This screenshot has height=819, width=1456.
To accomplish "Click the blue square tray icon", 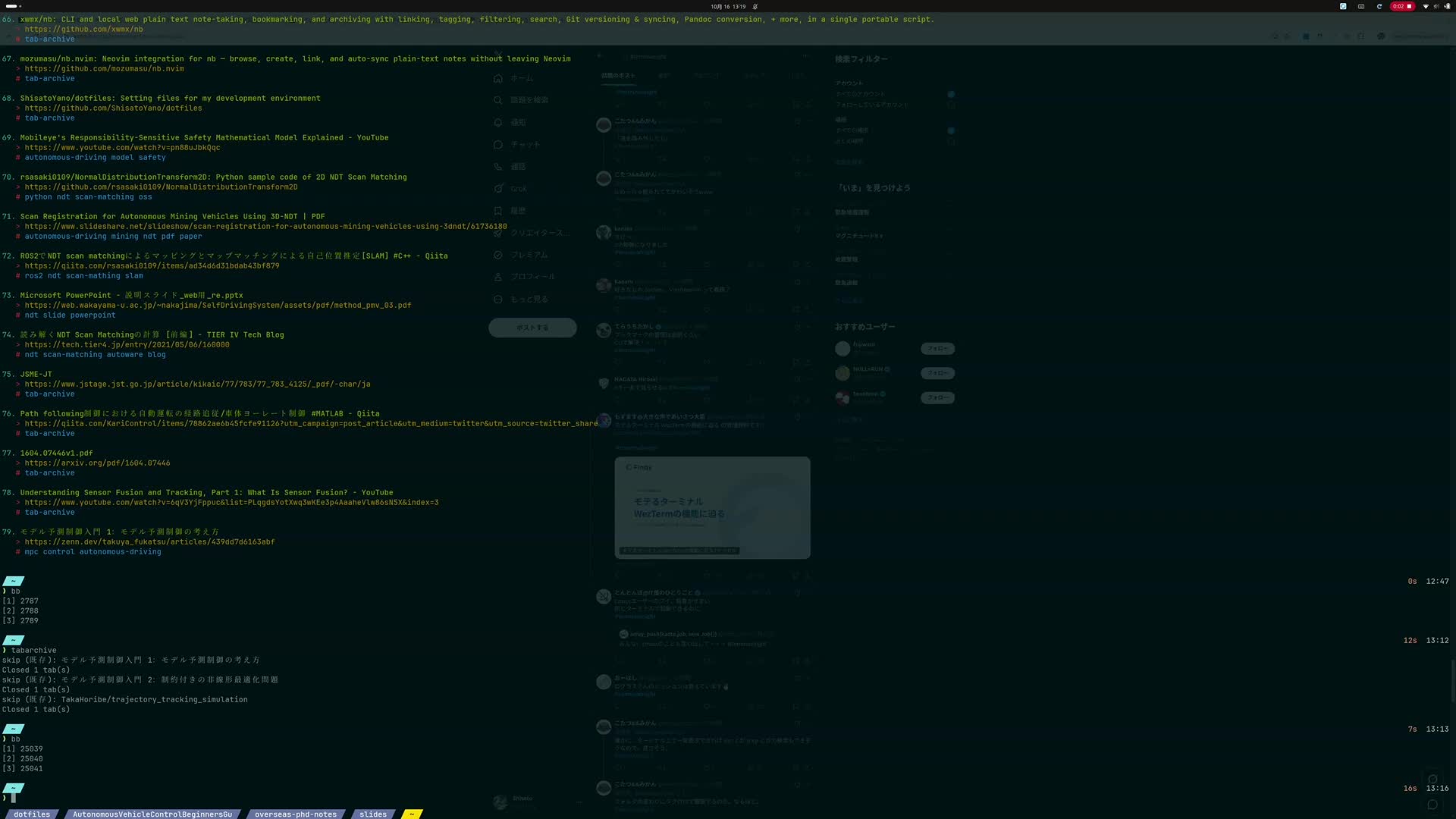I will (1343, 6).
